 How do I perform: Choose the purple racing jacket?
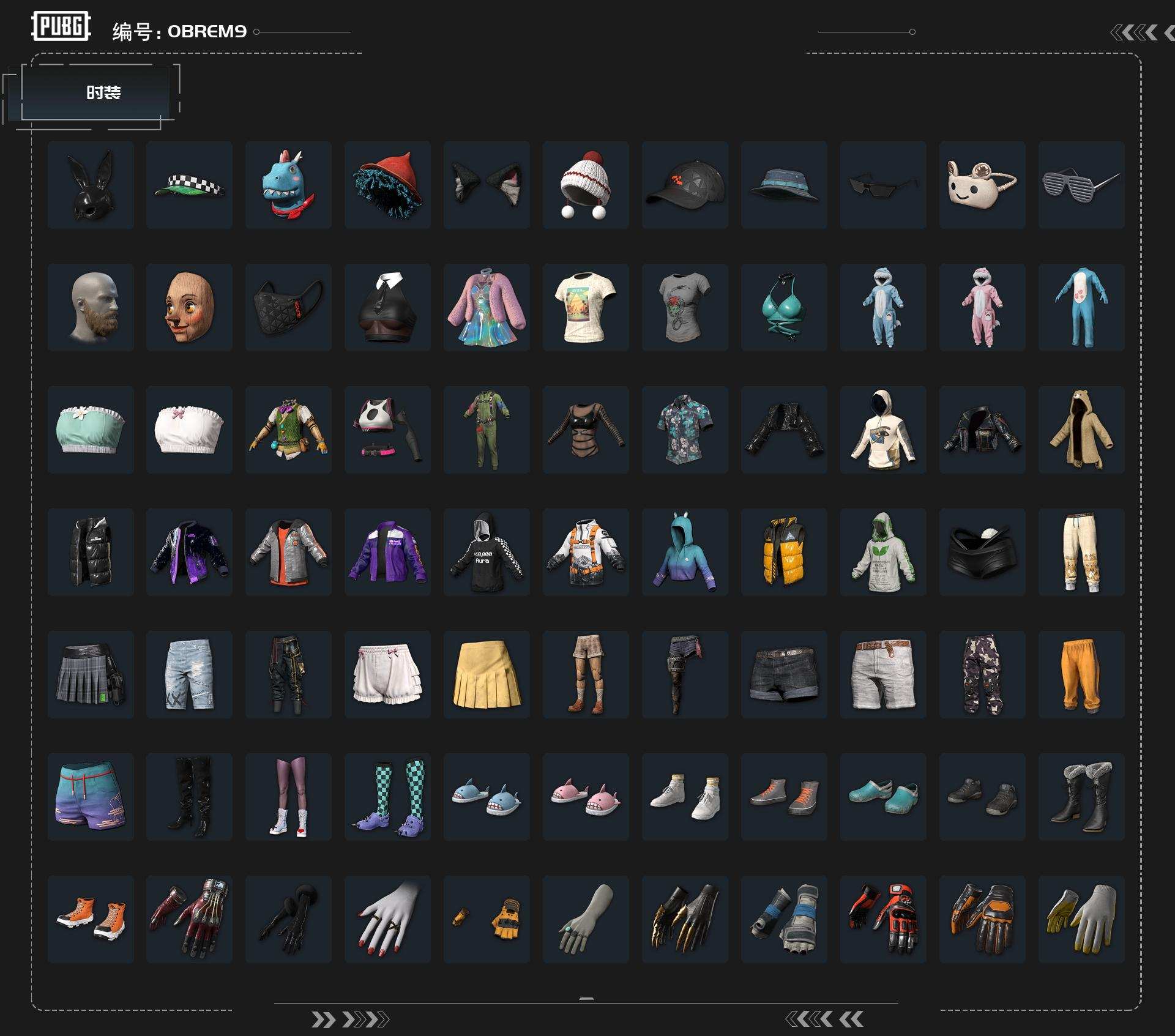387,552
